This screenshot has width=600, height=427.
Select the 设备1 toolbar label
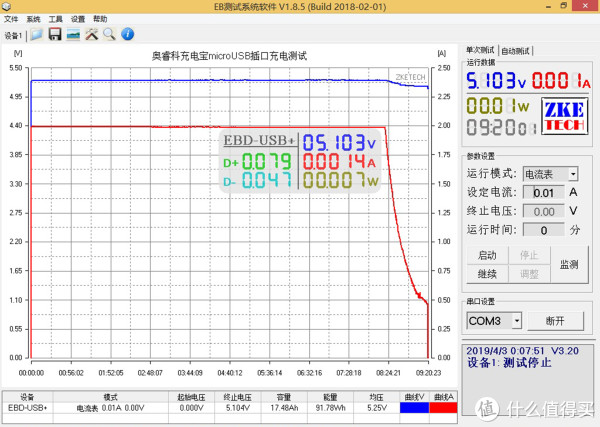pos(13,36)
